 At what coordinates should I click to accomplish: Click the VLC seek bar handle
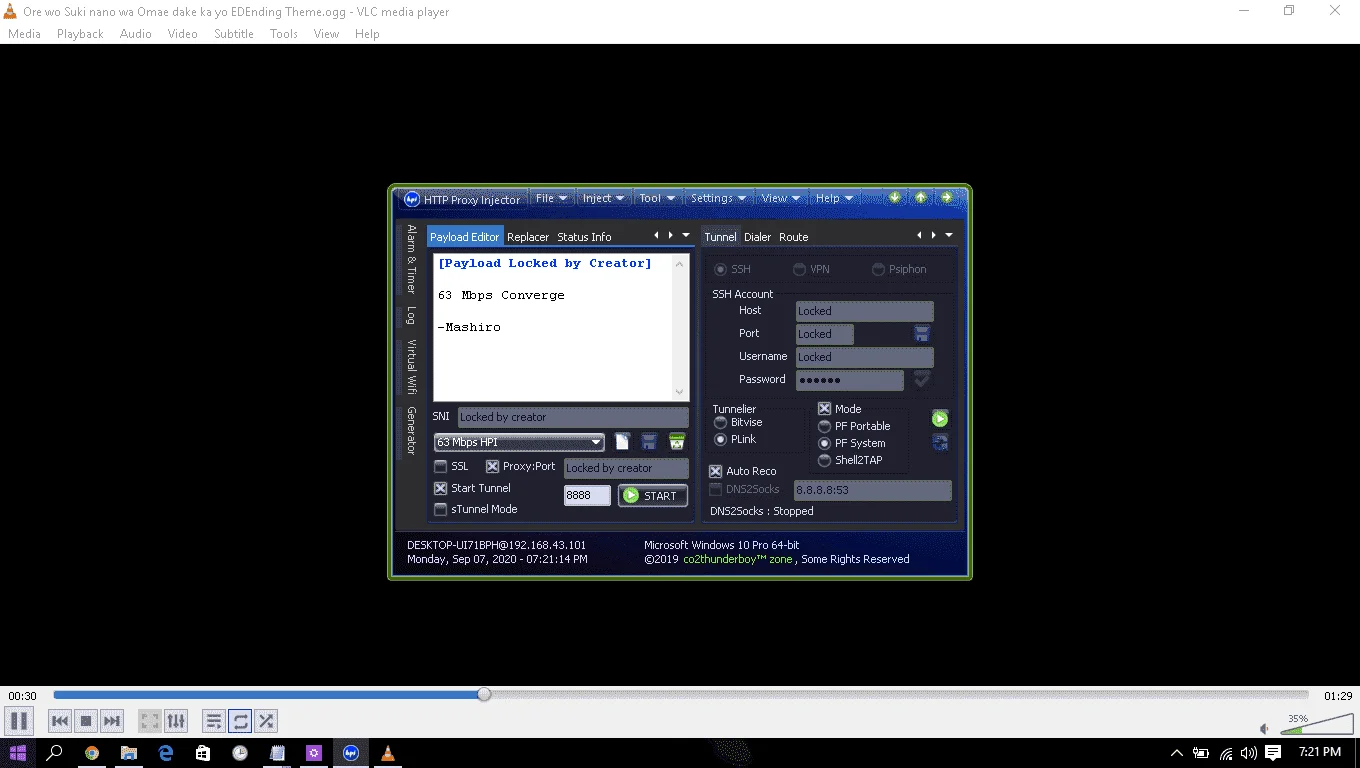(x=484, y=694)
